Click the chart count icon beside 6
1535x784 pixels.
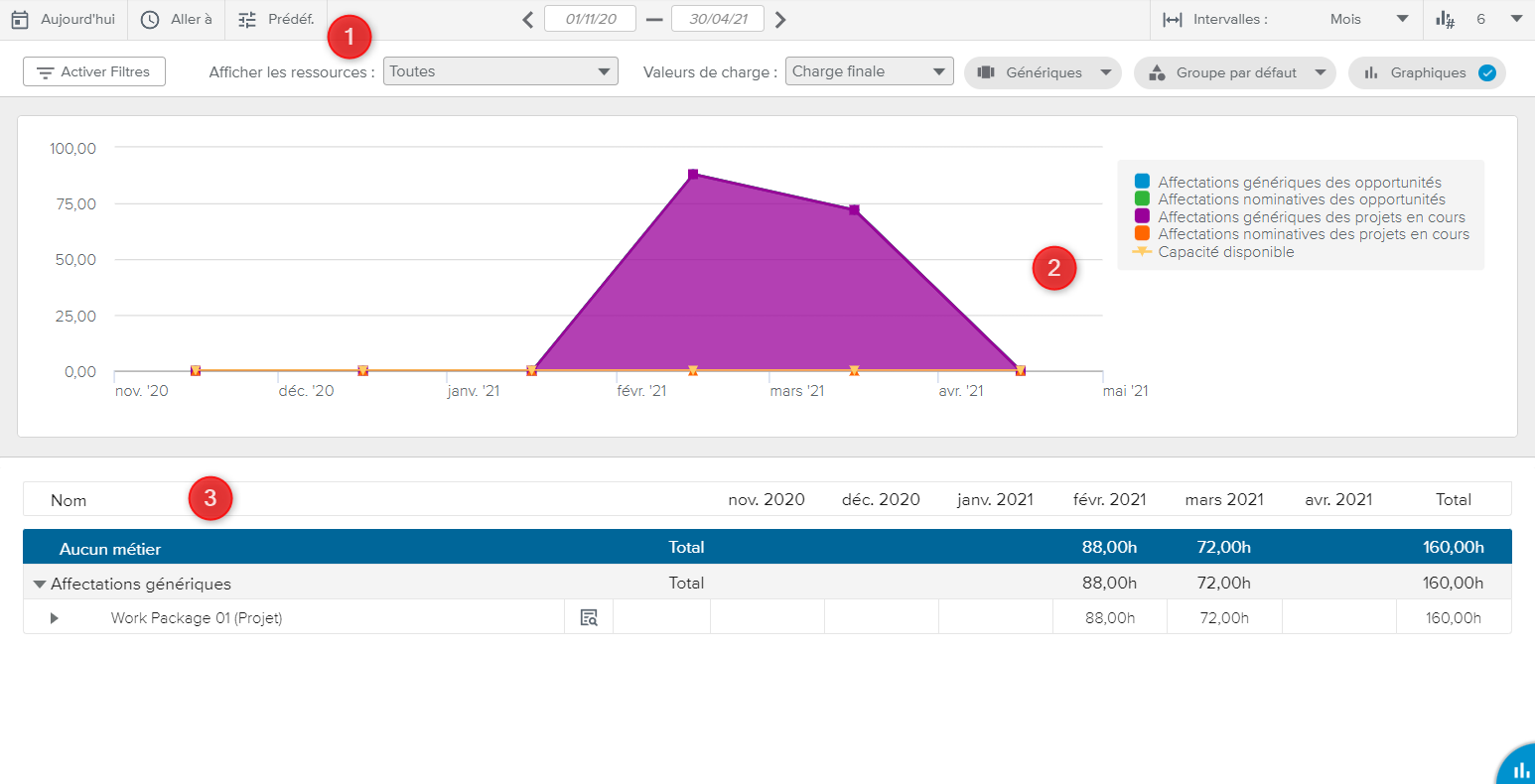click(x=1445, y=20)
